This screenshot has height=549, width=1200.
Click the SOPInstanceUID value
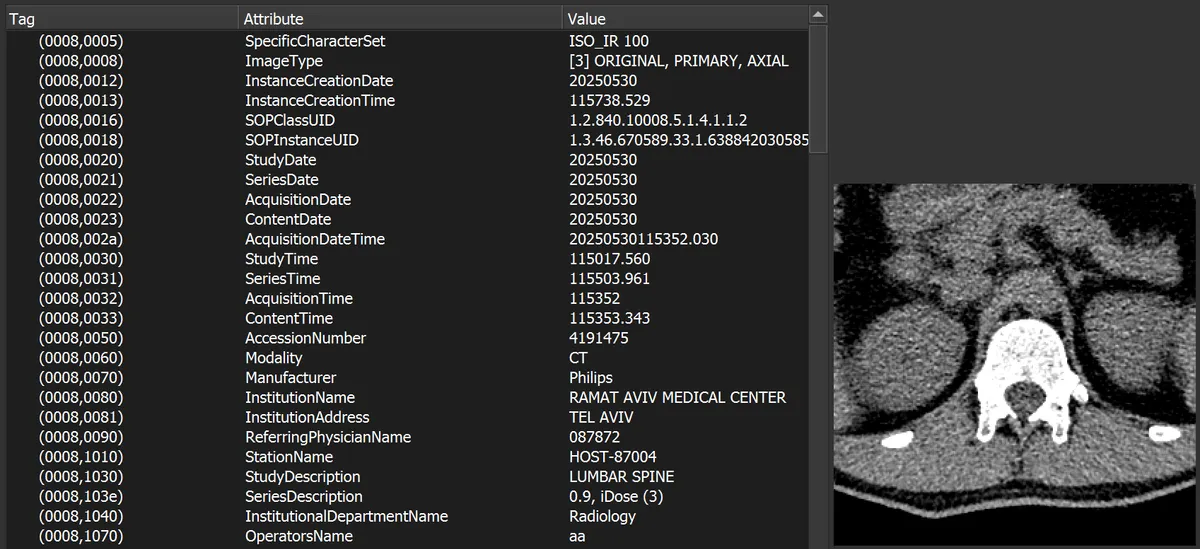tap(688, 140)
